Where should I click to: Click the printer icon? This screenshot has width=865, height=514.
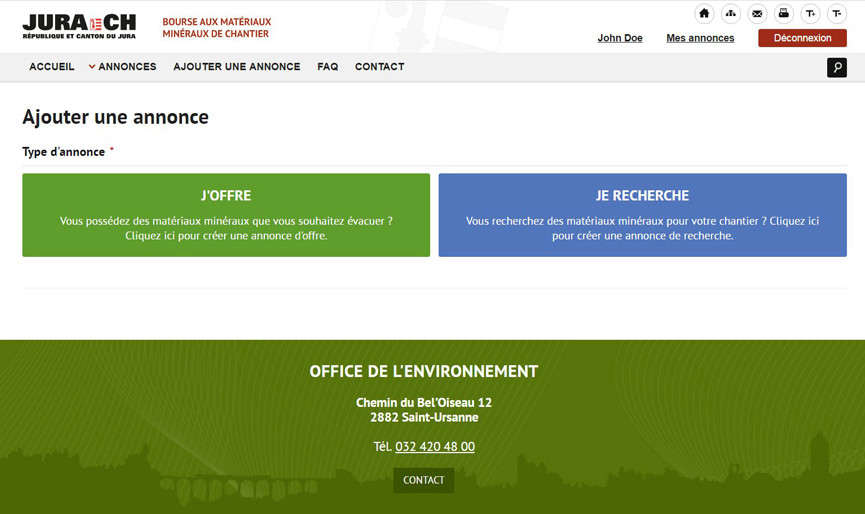tap(783, 14)
